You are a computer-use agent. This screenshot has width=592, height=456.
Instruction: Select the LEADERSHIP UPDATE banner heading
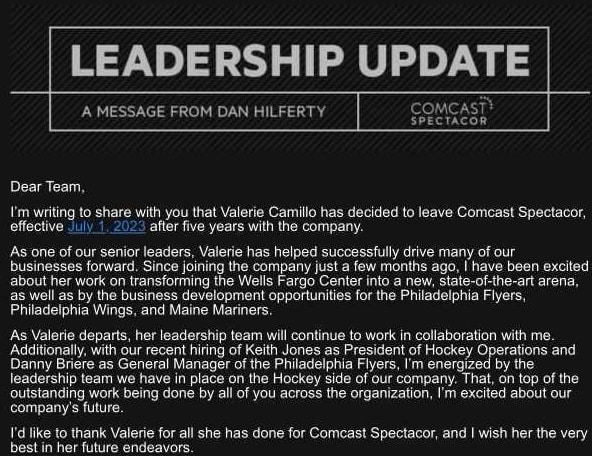click(x=300, y=61)
